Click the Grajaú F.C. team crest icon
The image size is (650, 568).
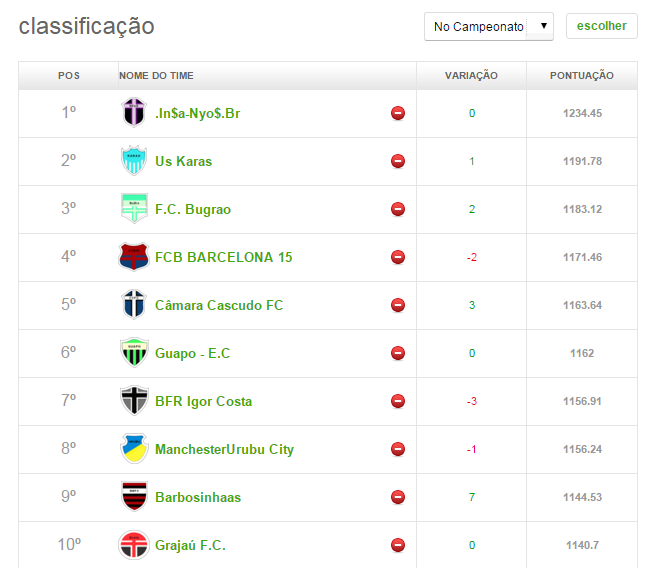click(133, 545)
